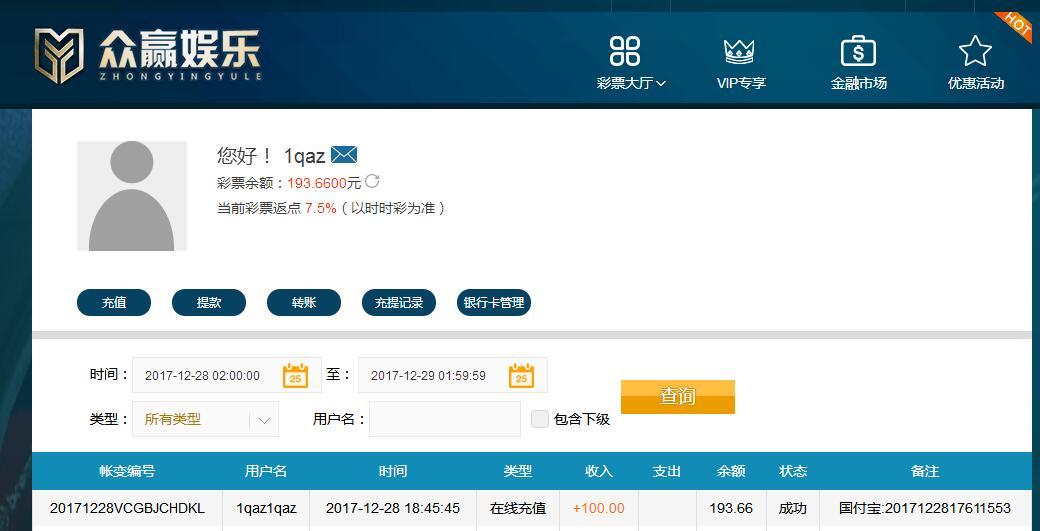Click the 转账 transfer button
The image size is (1040, 531).
[304, 302]
